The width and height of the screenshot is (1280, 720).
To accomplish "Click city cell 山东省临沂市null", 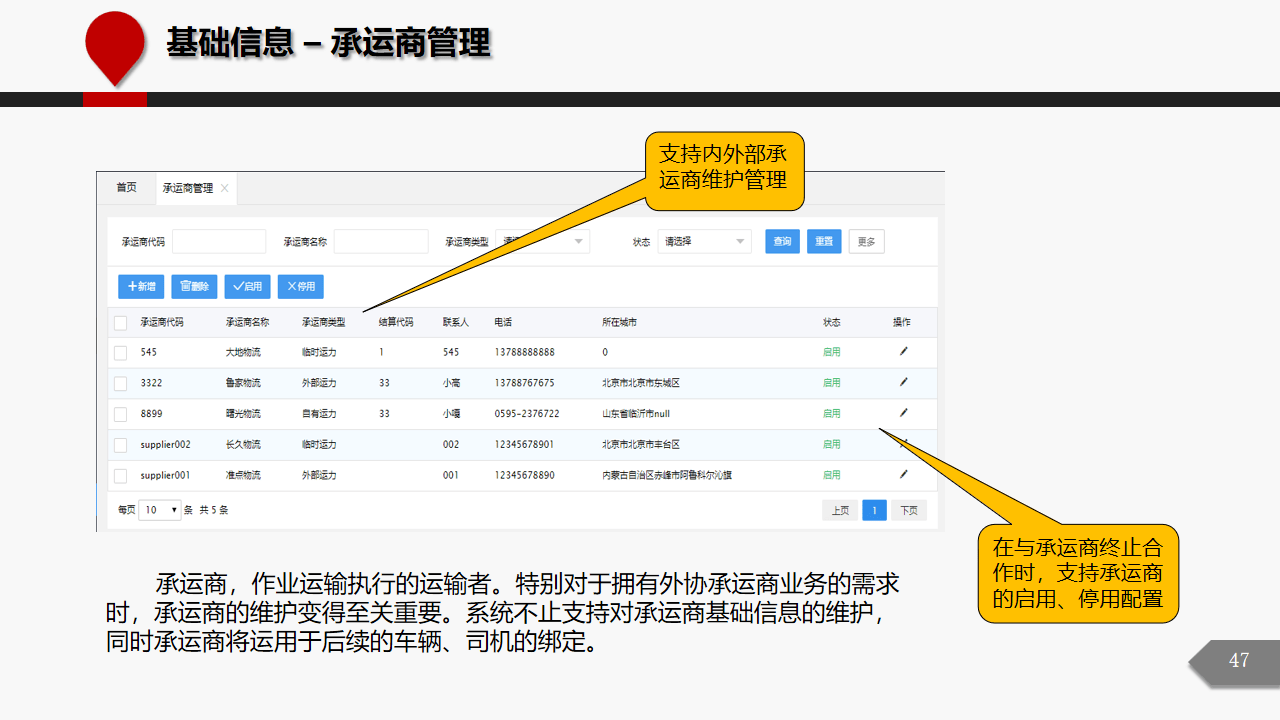I will tap(636, 414).
